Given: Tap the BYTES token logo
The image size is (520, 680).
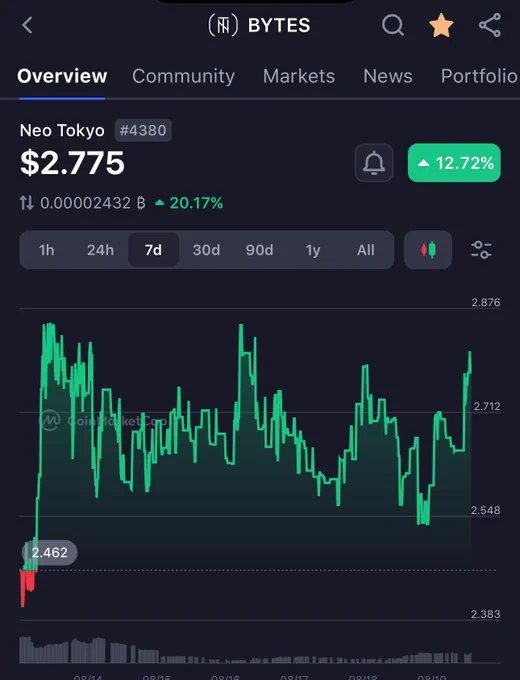Looking at the screenshot, I should coord(223,25).
